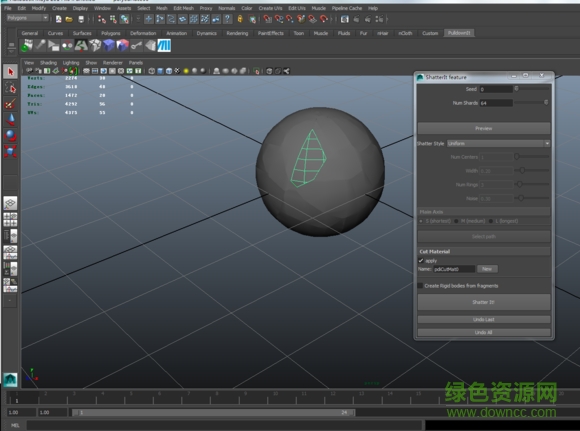Click the solid blue cube icon in the viewport toolbar

click(x=160, y=71)
